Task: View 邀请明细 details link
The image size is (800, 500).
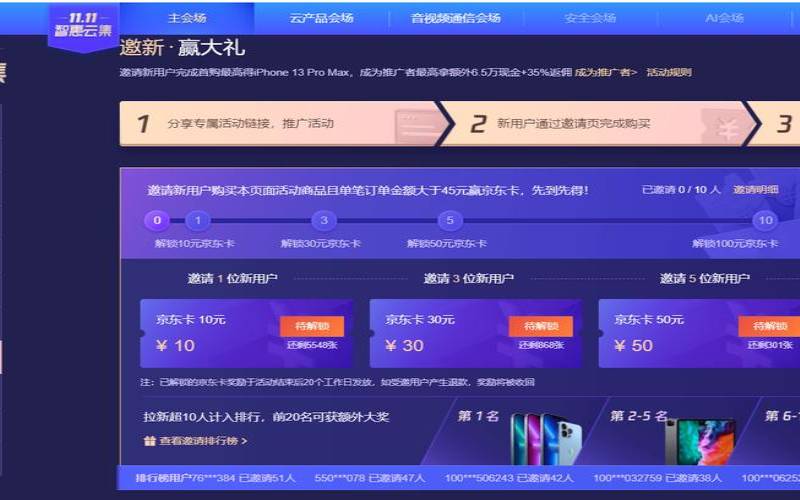Action: (756, 190)
